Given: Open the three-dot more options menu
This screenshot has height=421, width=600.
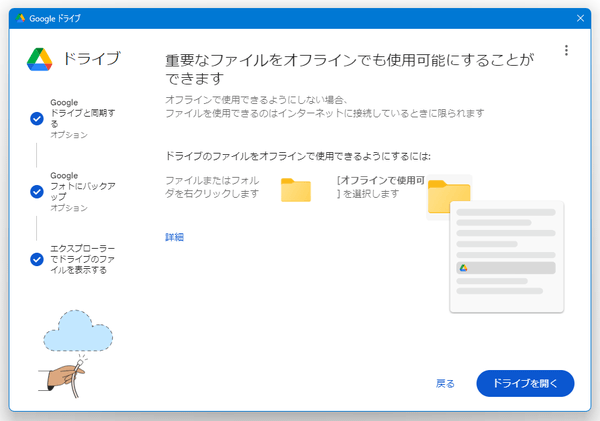Looking at the screenshot, I should [x=566, y=50].
